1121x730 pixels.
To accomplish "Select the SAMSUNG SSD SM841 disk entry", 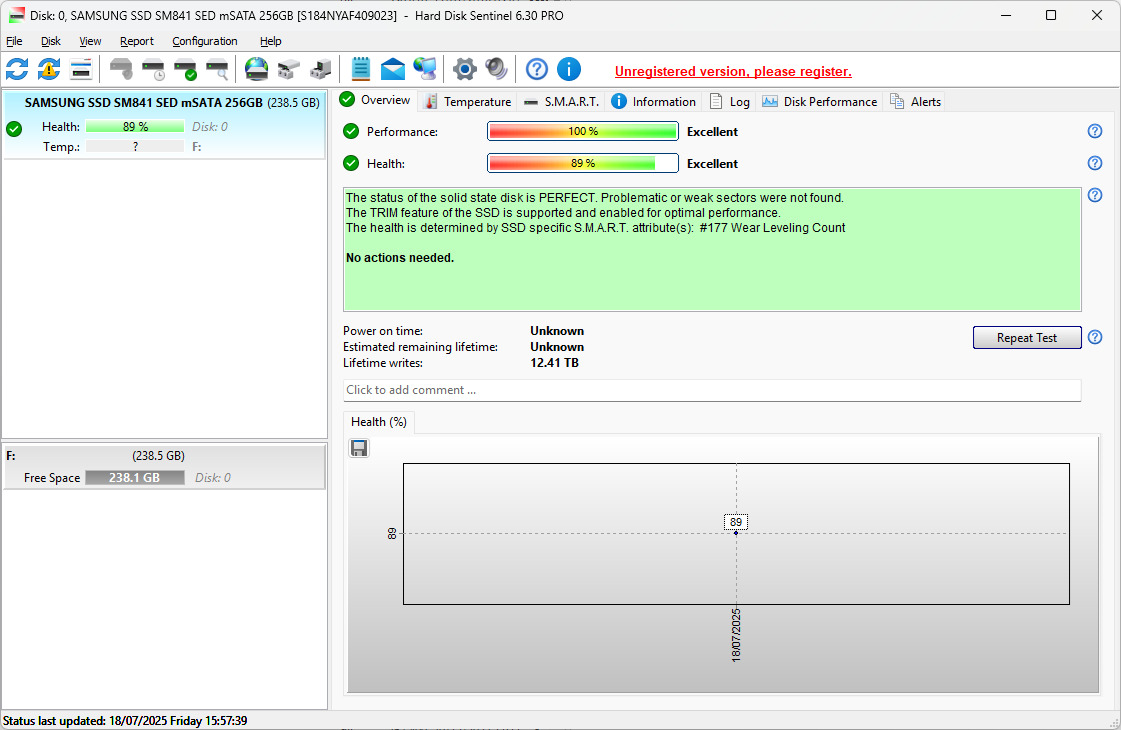I will (x=164, y=123).
